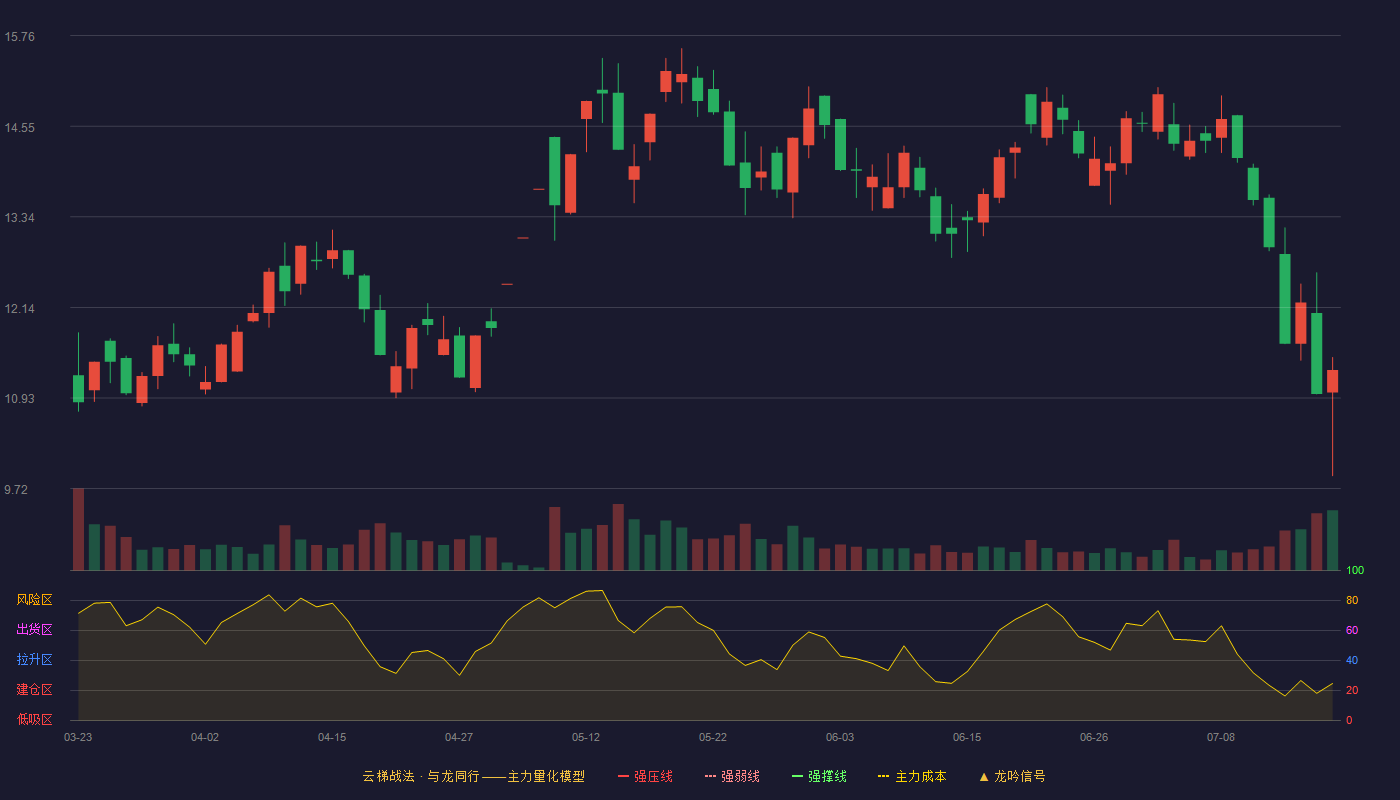Select the tallest red volume bar above 03-23
Viewport: 1400px width, 800px height.
click(x=78, y=529)
